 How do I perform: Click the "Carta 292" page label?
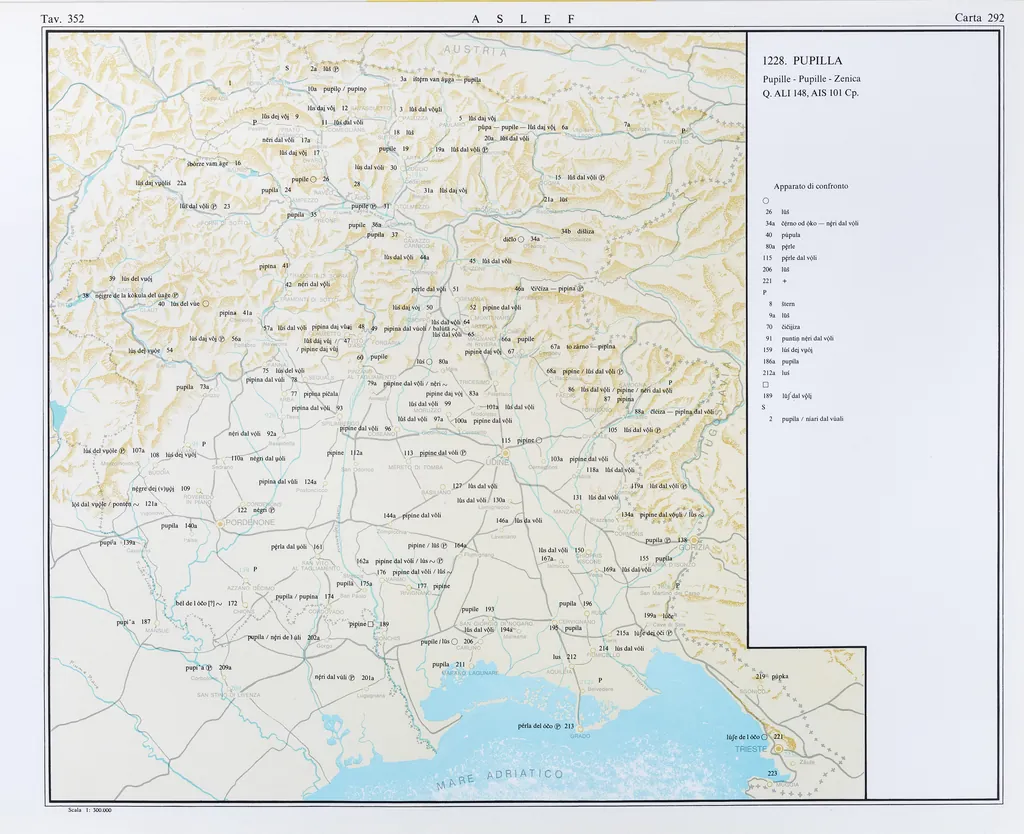click(979, 17)
